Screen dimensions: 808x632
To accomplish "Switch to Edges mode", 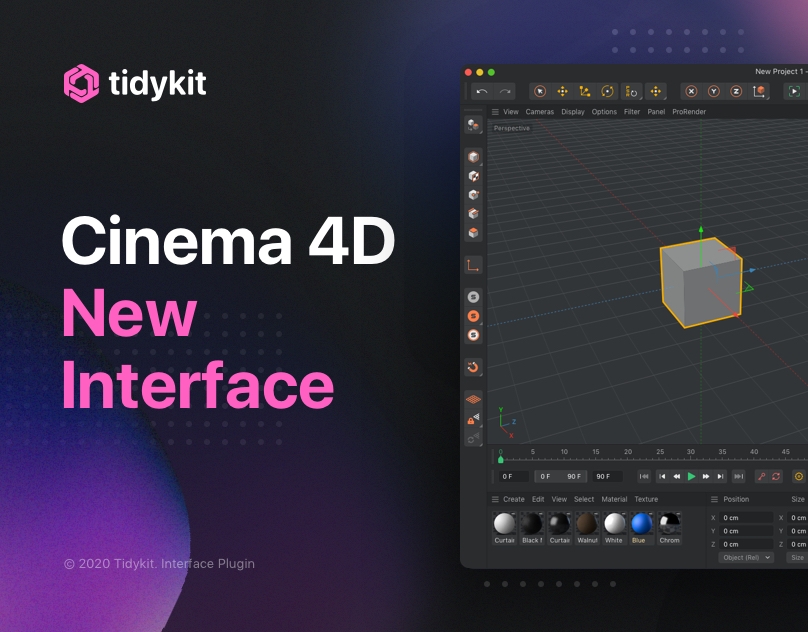I will click(473, 213).
